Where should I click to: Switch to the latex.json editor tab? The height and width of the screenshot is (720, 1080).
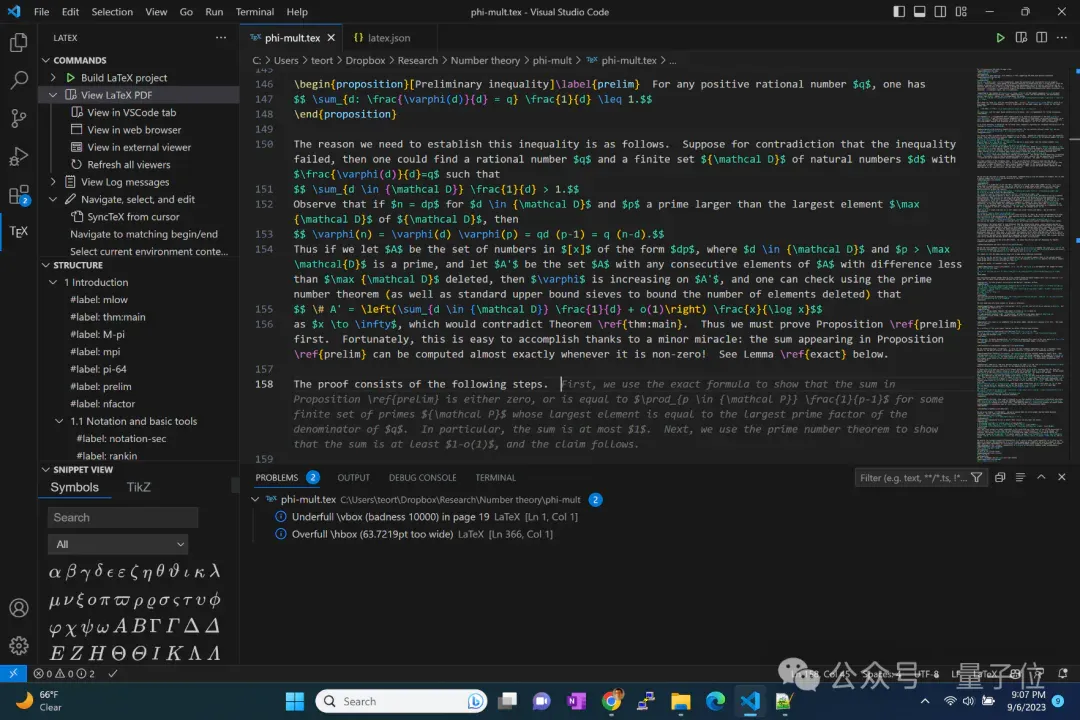tap(382, 38)
